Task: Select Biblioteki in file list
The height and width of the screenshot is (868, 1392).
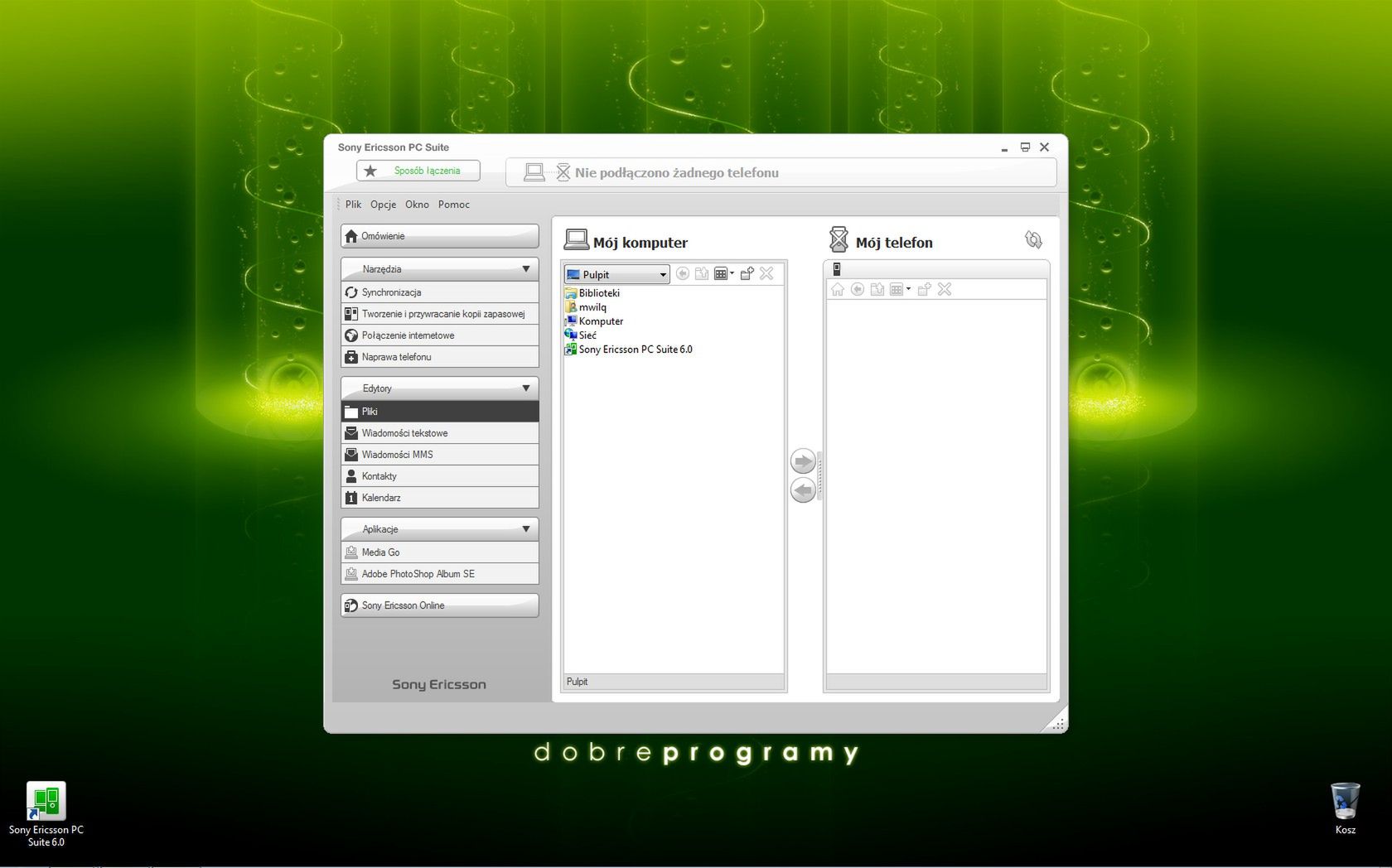Action: 592,293
